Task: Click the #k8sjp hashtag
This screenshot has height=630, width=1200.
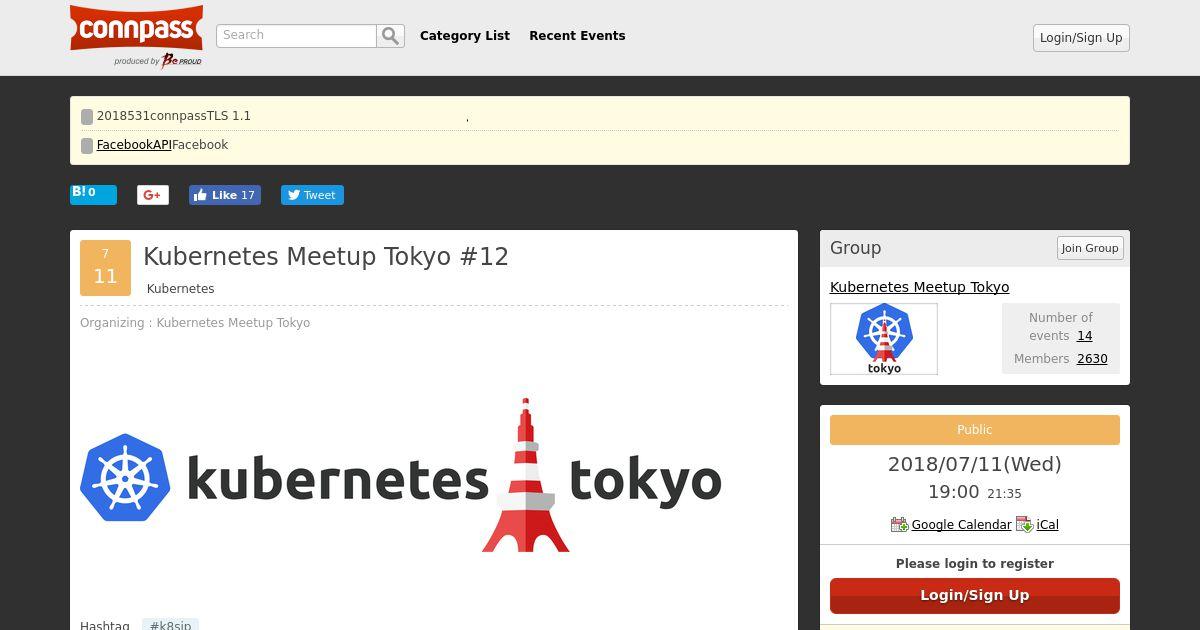Action: point(170,625)
